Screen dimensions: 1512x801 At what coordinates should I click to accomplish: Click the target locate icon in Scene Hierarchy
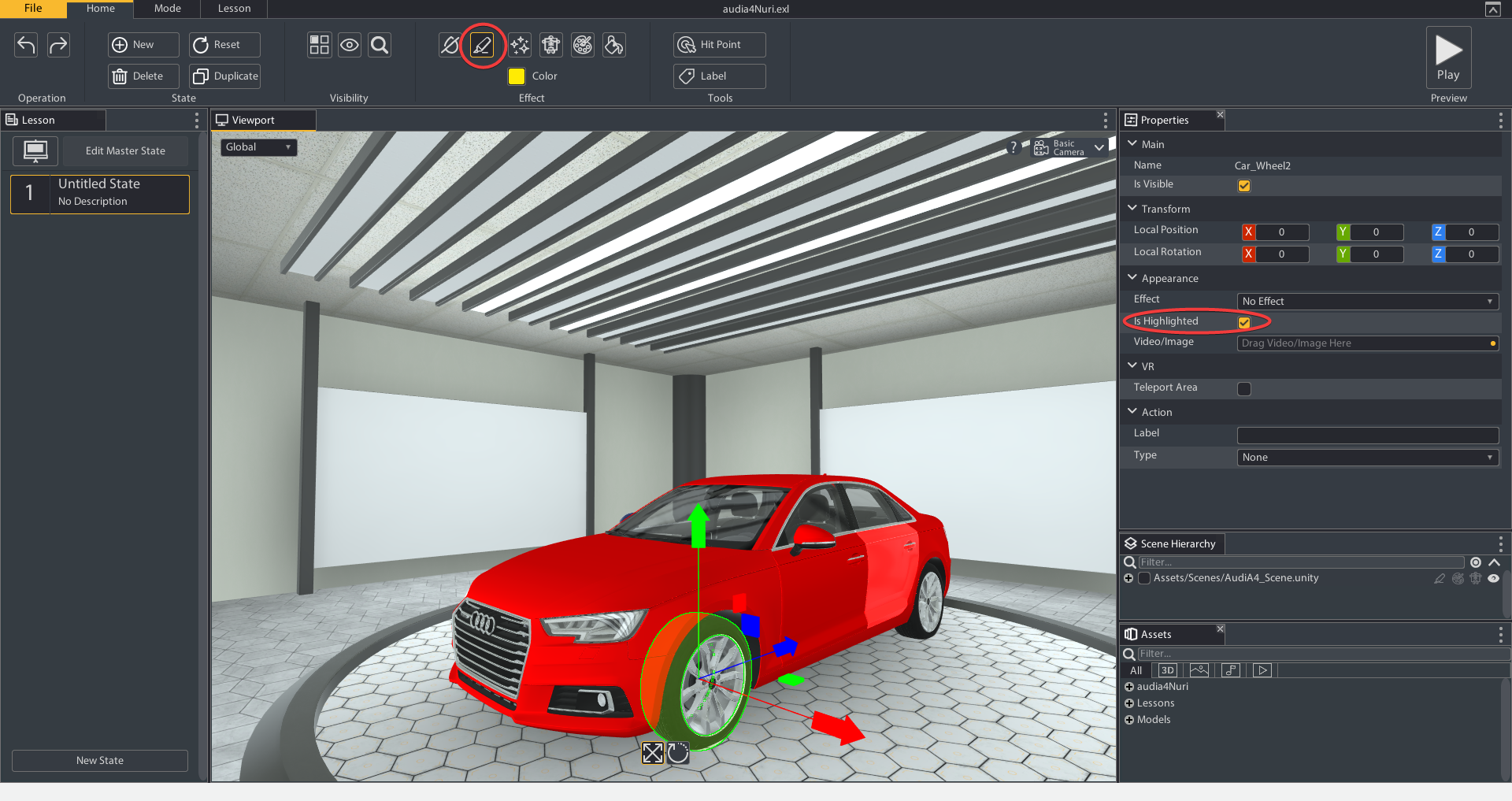click(1476, 562)
